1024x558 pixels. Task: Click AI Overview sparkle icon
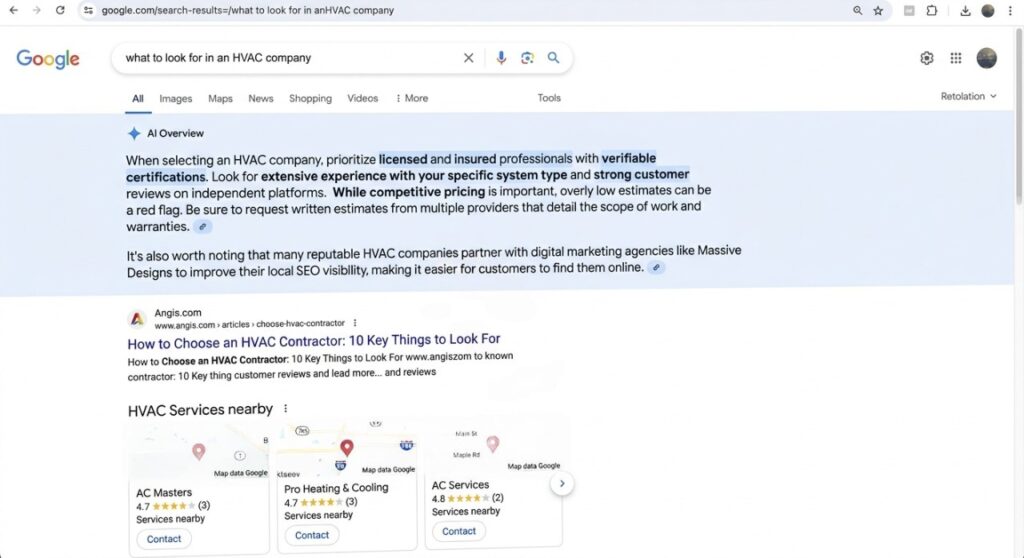(134, 133)
